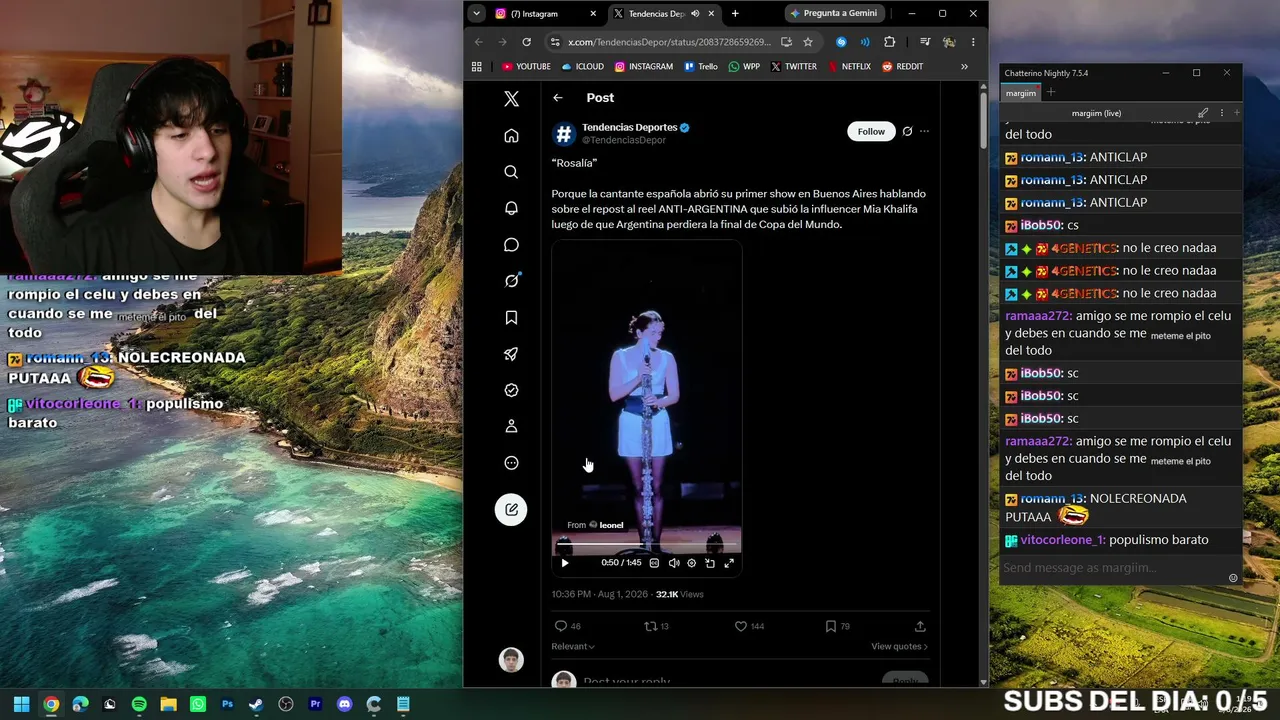Open X chat messages icon
This screenshot has width=1280, height=720.
point(511,245)
